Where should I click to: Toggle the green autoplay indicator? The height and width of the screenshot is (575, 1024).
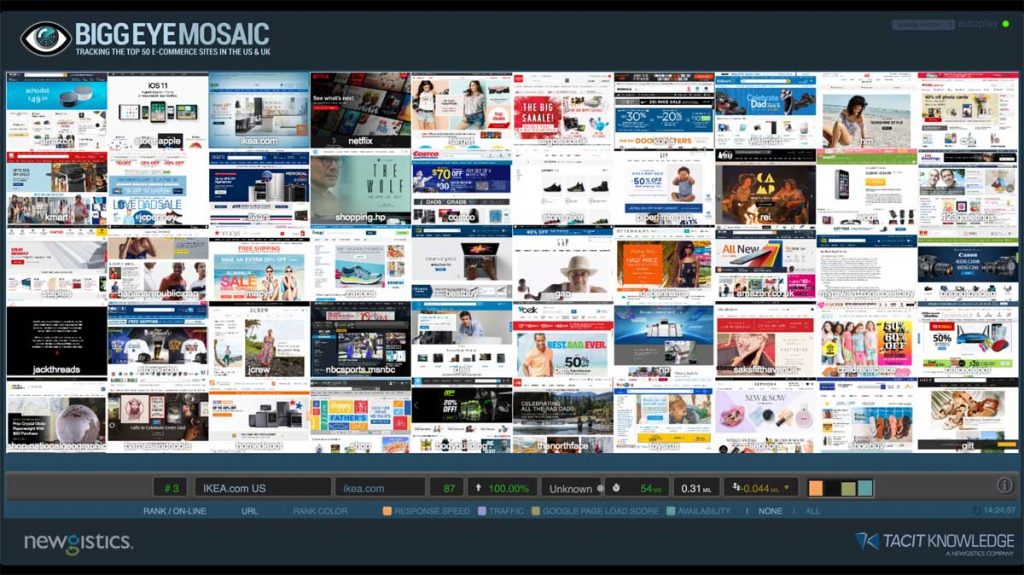point(1006,24)
